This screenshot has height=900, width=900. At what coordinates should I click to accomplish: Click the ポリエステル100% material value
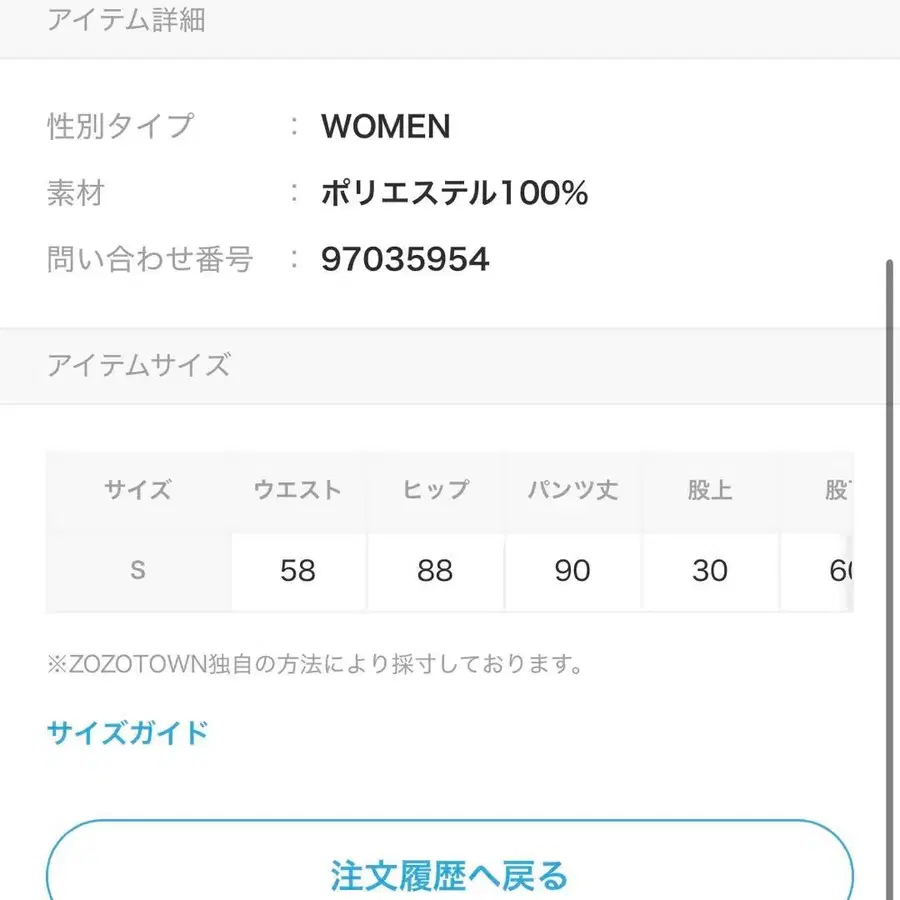(454, 193)
